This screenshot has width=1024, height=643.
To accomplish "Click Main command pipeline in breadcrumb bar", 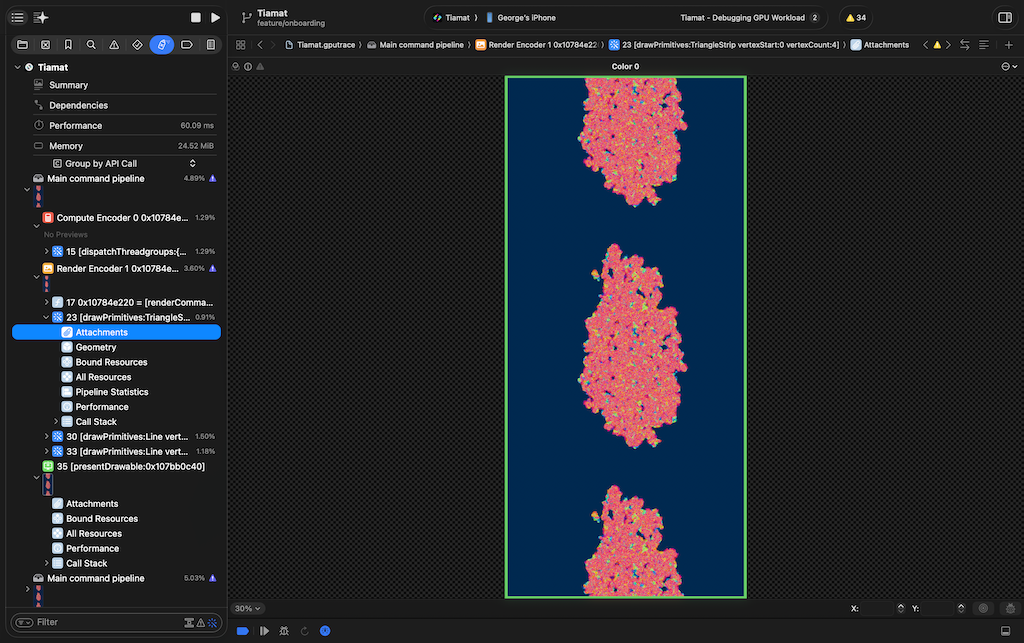I will [x=420, y=45].
